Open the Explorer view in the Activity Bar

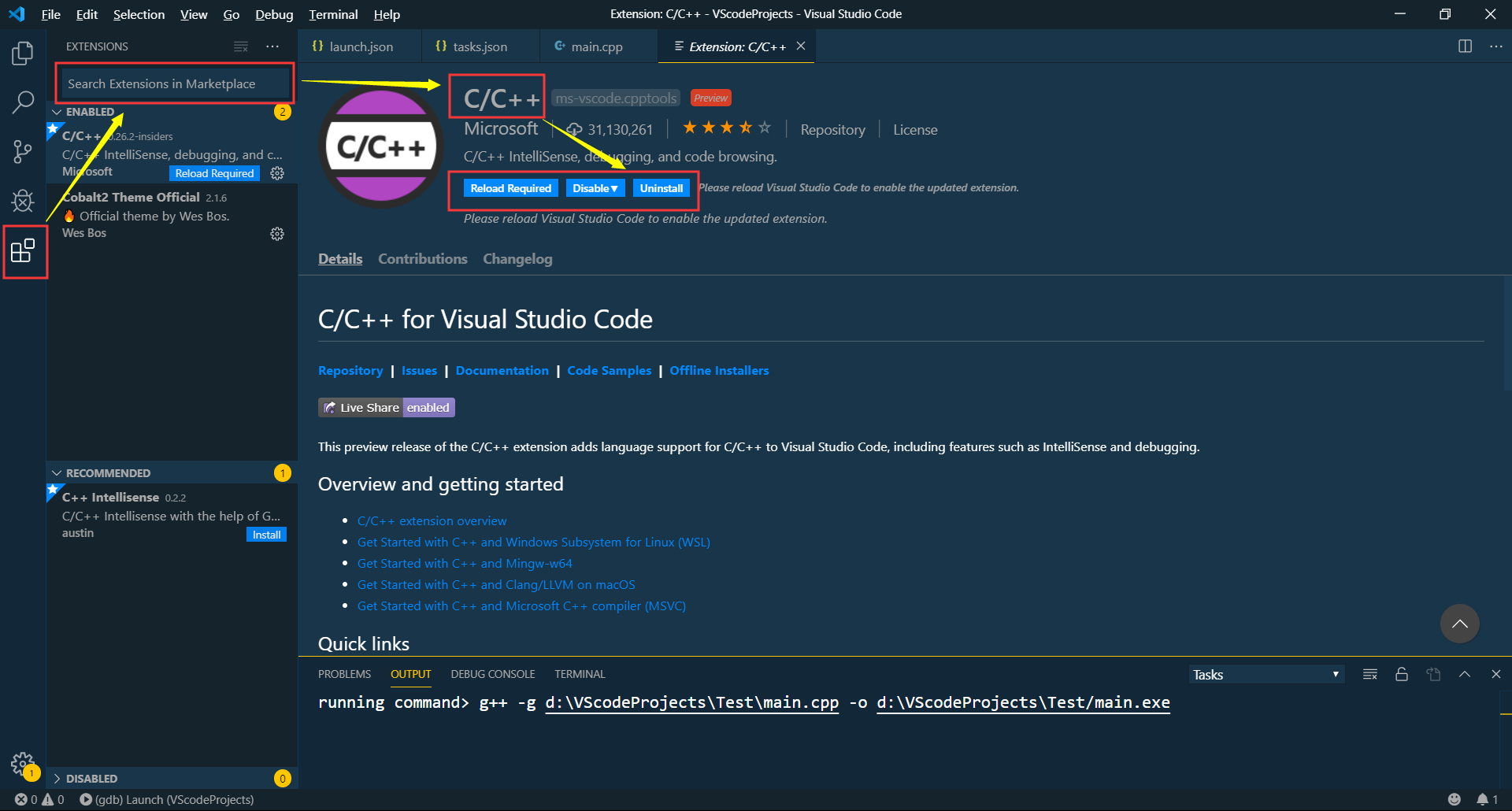[x=23, y=53]
